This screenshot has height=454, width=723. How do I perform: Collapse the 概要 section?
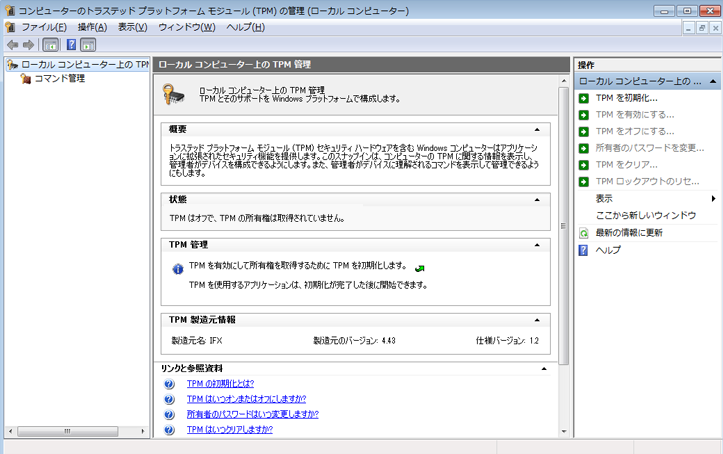click(x=537, y=130)
